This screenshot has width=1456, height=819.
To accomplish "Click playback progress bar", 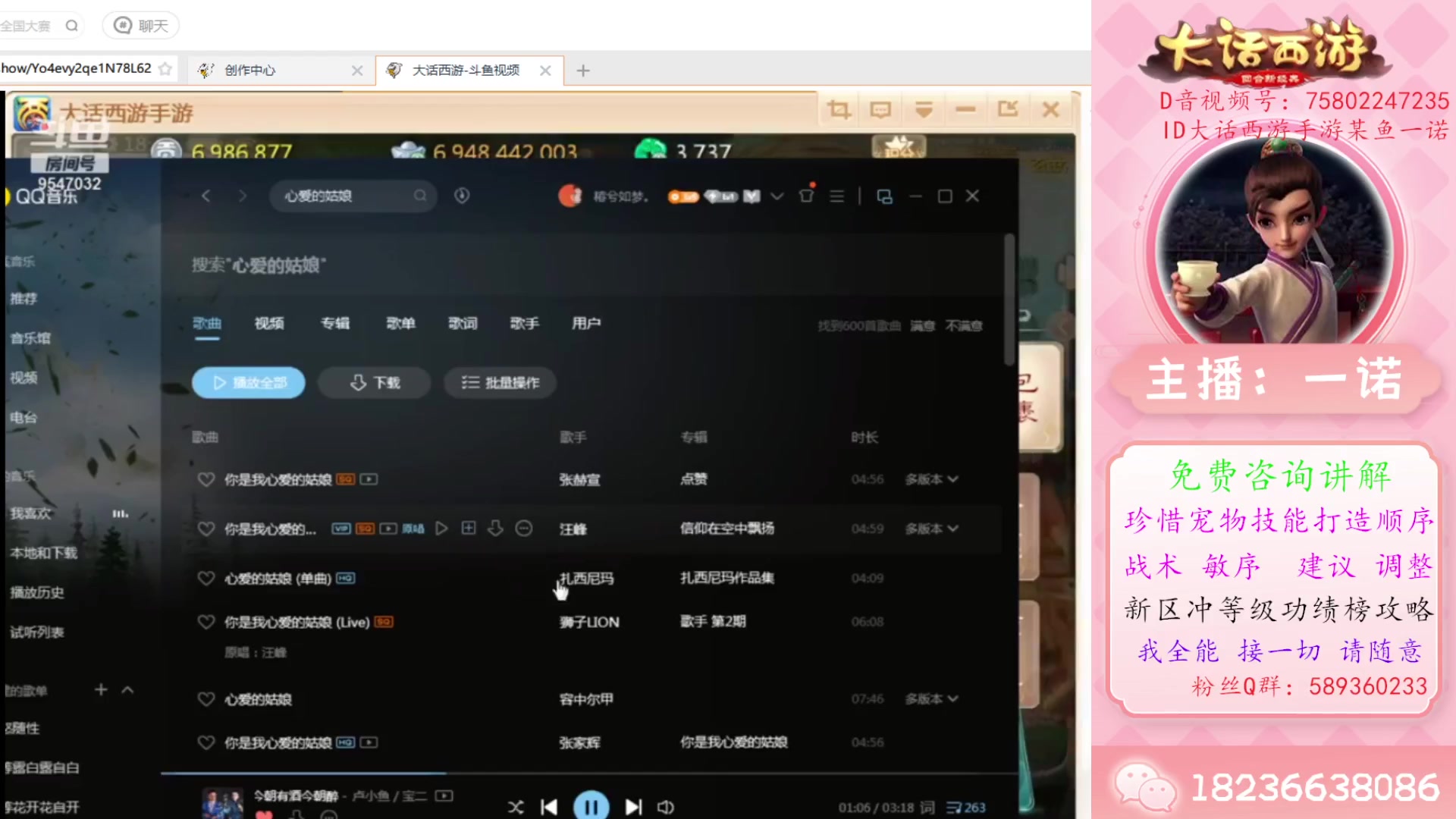I will coord(588,773).
